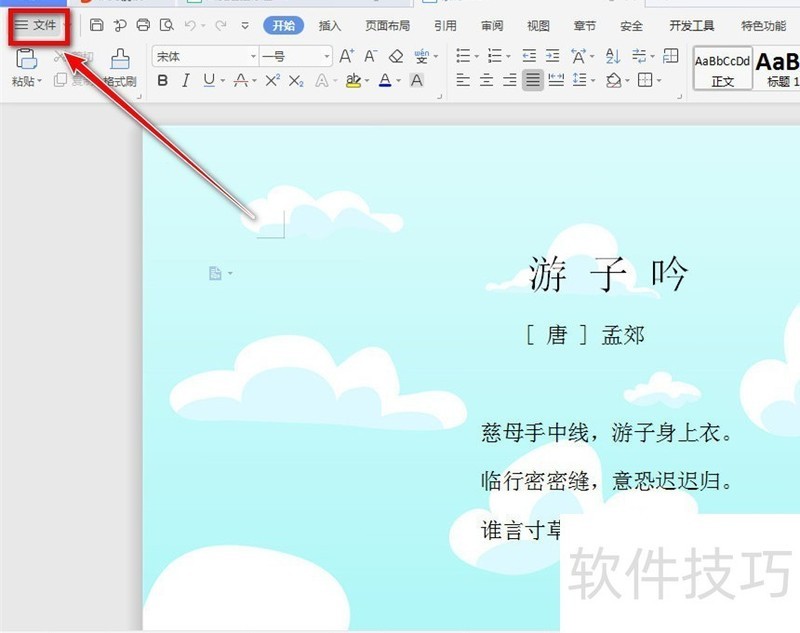Apply the font color A swatch
The image size is (800, 633).
click(x=385, y=80)
